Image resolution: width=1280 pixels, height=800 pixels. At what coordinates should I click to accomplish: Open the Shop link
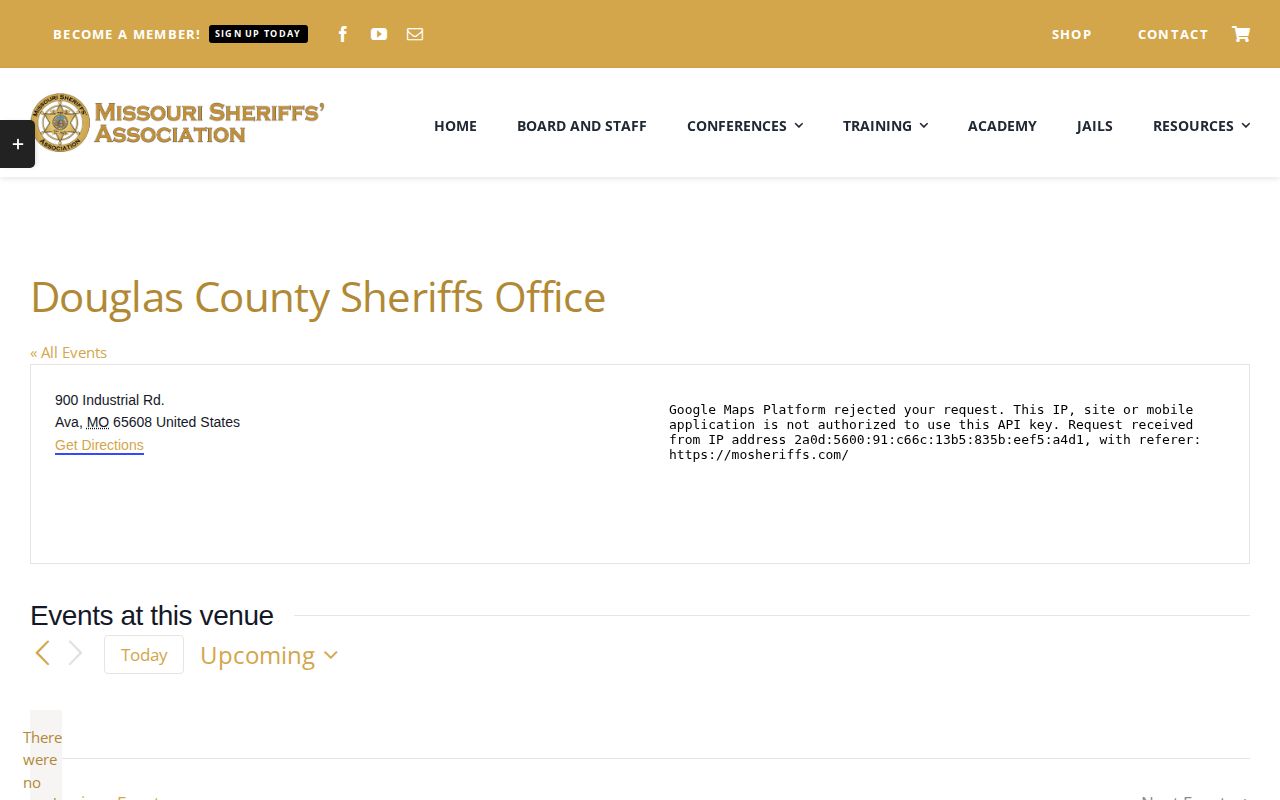pyautogui.click(x=1071, y=34)
